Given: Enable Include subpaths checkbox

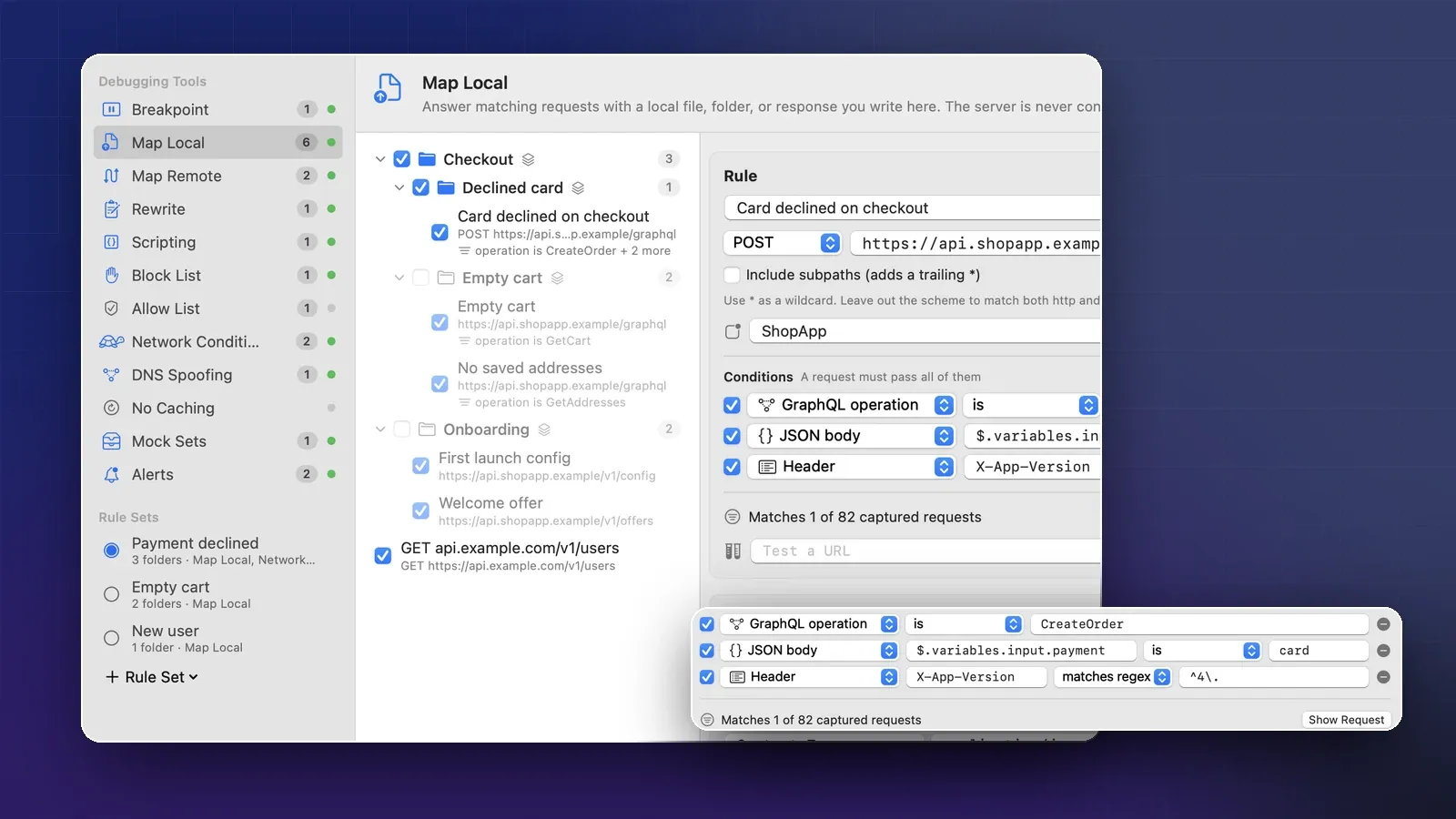Looking at the screenshot, I should coord(732,275).
